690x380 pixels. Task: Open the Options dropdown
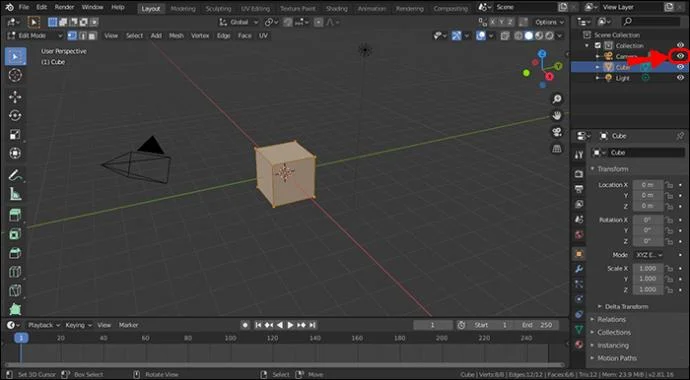point(549,22)
